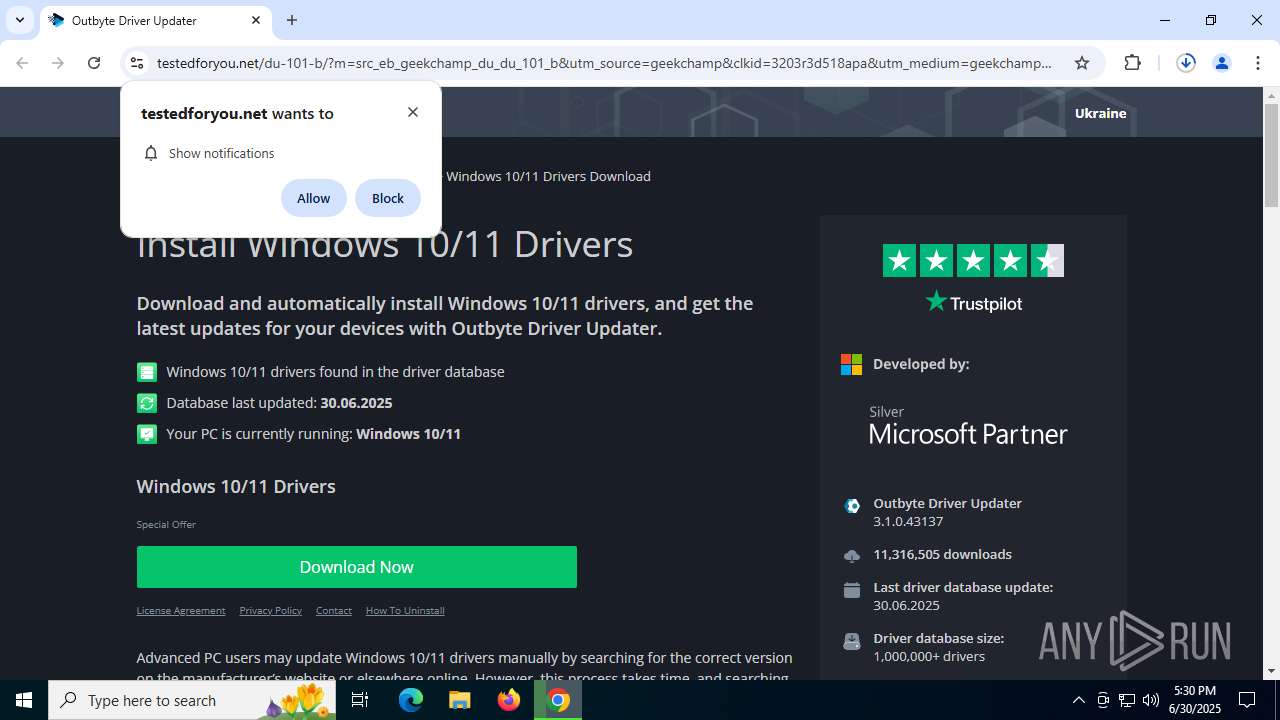Click the bell icon in notification prompt
The image size is (1280, 720).
(x=151, y=153)
